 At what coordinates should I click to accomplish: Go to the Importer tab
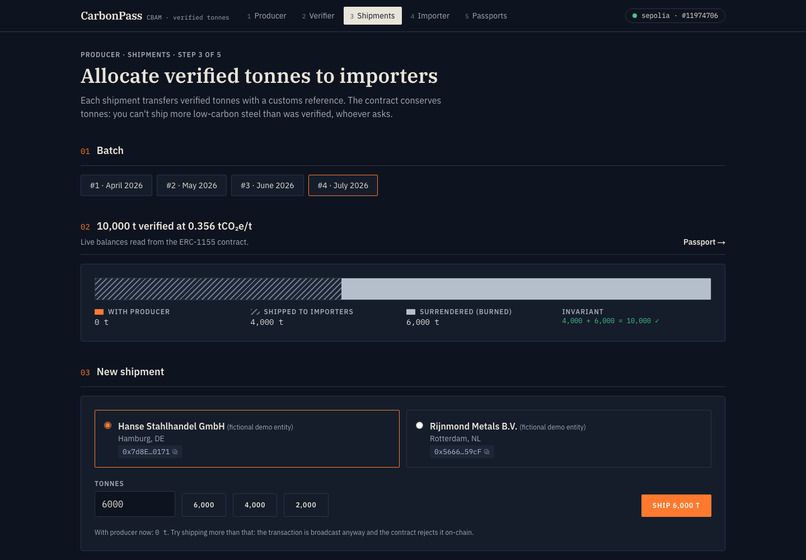[430, 16]
